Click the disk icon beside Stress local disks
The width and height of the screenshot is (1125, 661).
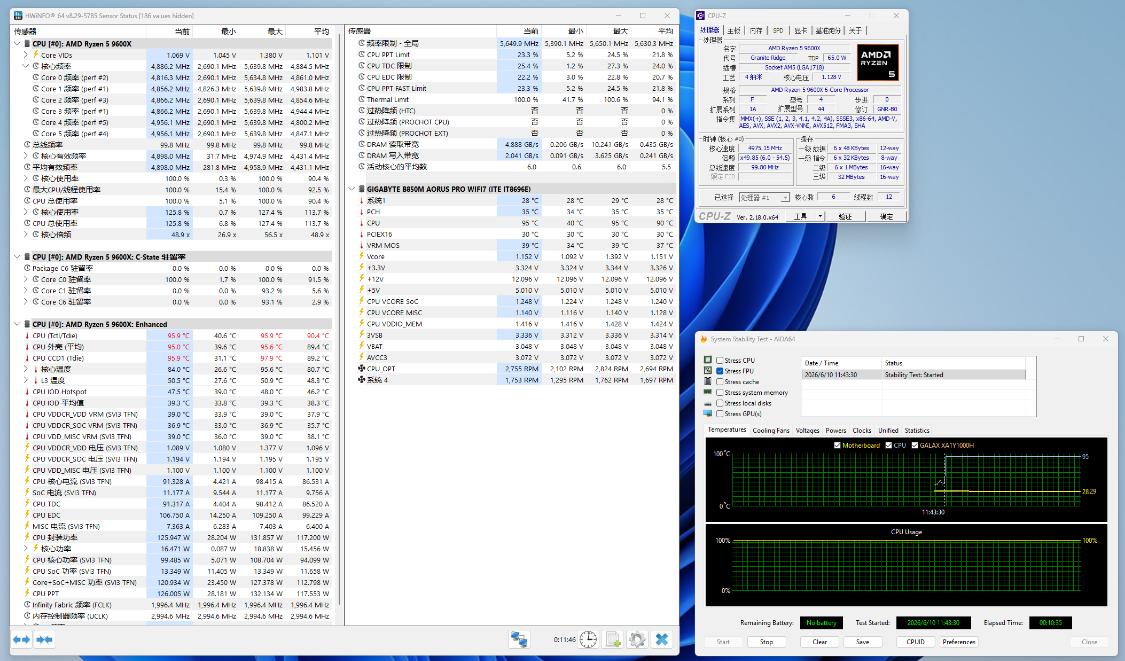pos(708,403)
